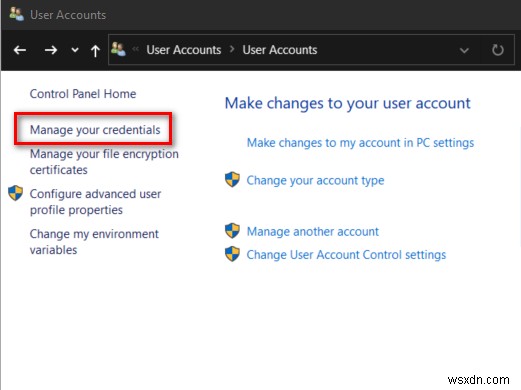Refresh the User Accounts page
Image resolution: width=521 pixels, height=390 pixels.
tap(498, 50)
